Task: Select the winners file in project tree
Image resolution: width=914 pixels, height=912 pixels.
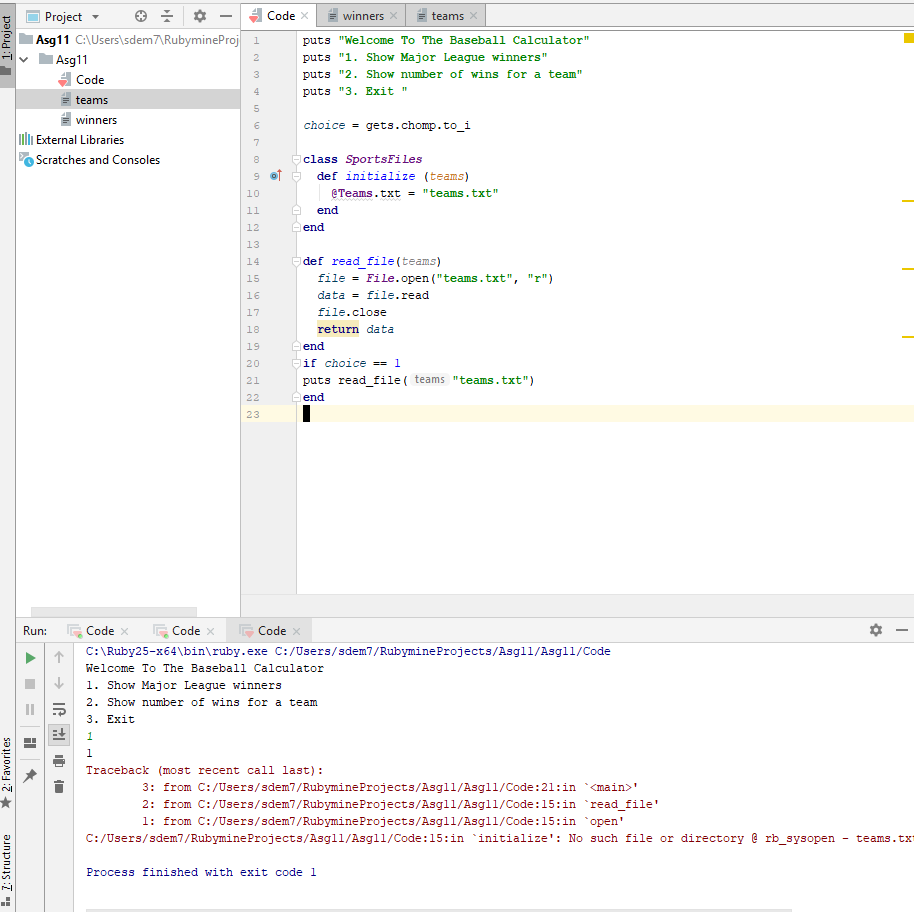Action: pos(96,120)
